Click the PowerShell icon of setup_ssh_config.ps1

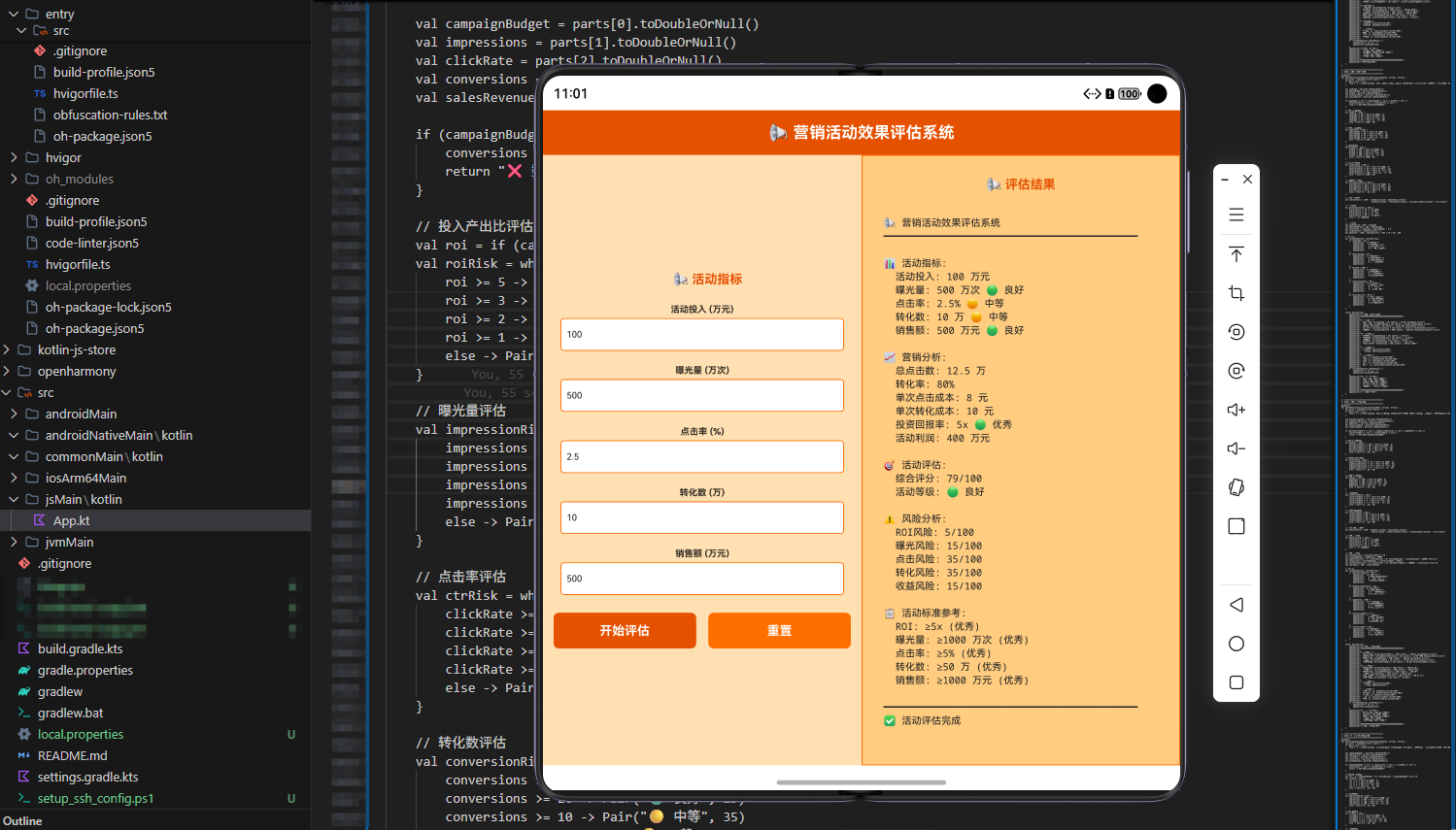[24, 798]
